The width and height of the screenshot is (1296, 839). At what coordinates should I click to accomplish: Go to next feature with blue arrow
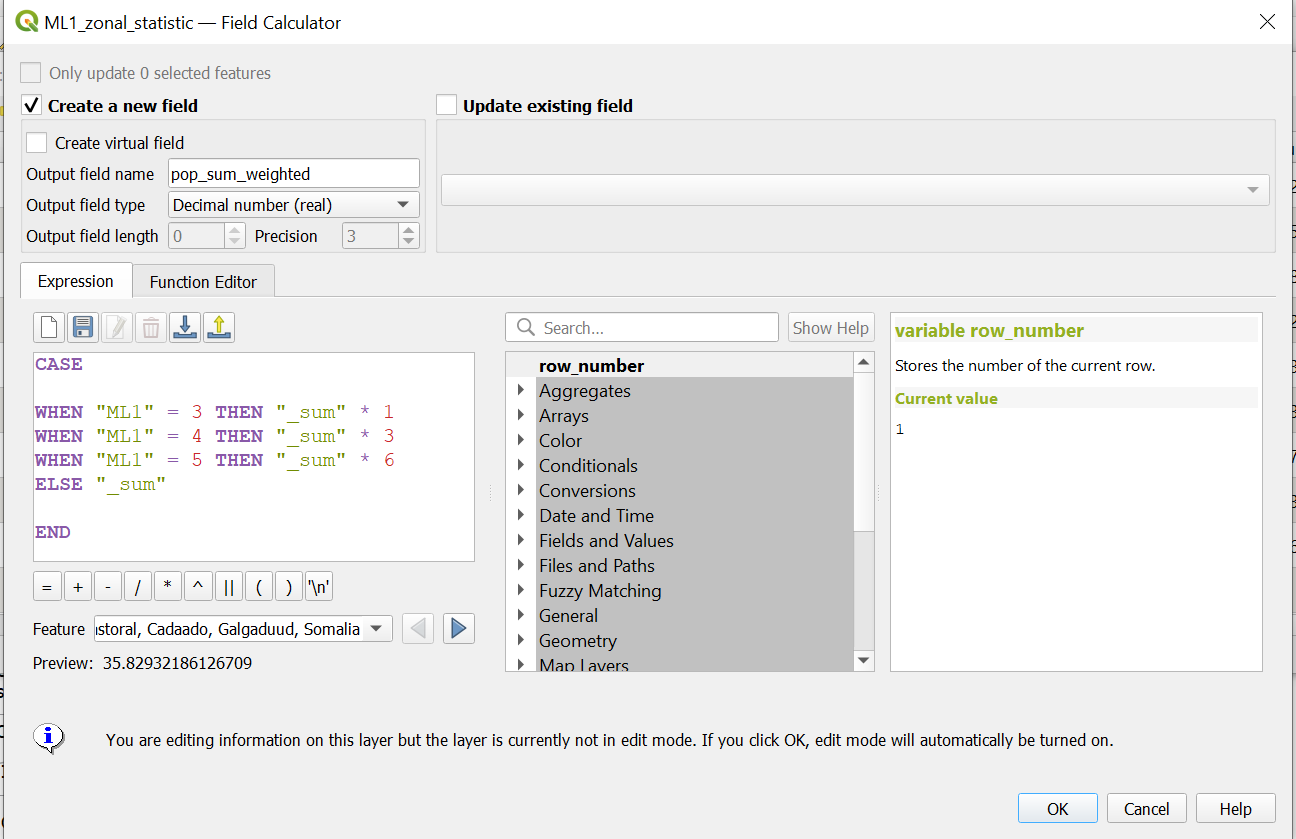[x=458, y=629]
